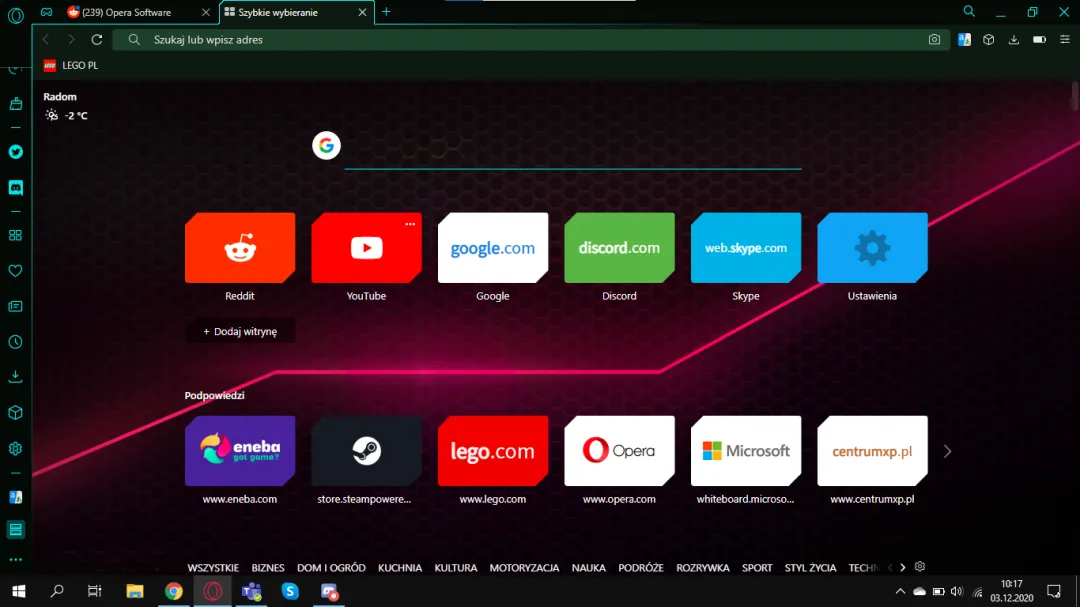
Task: Open the Ustawienia settings tile
Action: click(x=872, y=247)
